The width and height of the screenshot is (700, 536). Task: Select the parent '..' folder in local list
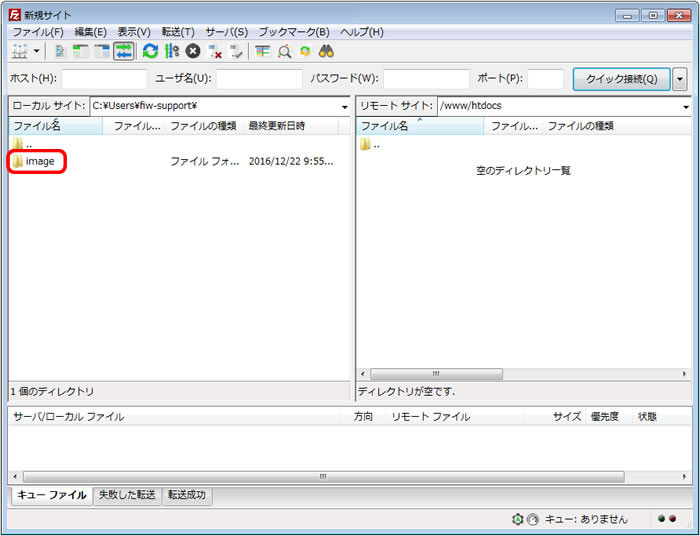point(22,145)
